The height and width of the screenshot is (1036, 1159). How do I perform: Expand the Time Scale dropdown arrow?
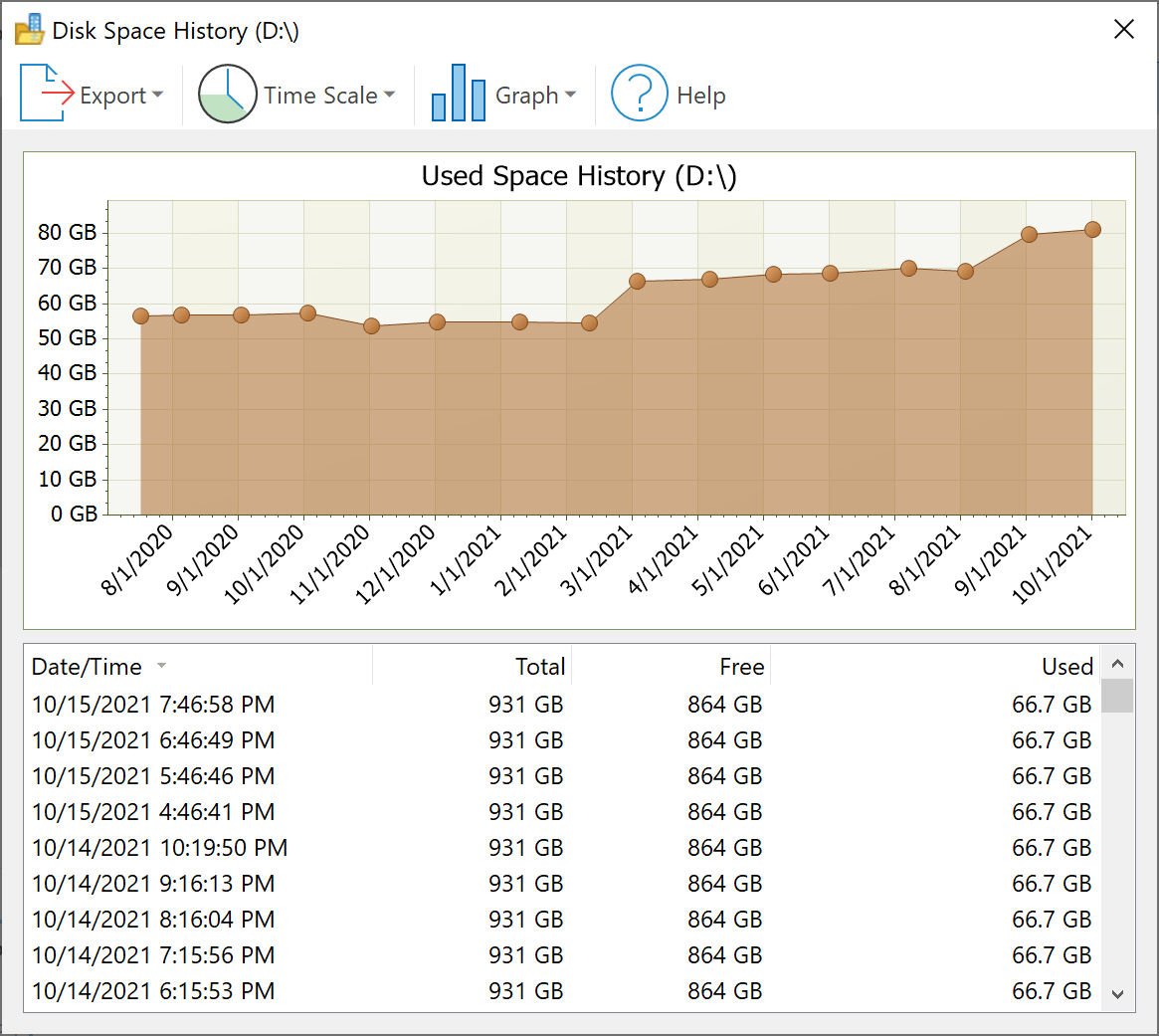coord(390,95)
